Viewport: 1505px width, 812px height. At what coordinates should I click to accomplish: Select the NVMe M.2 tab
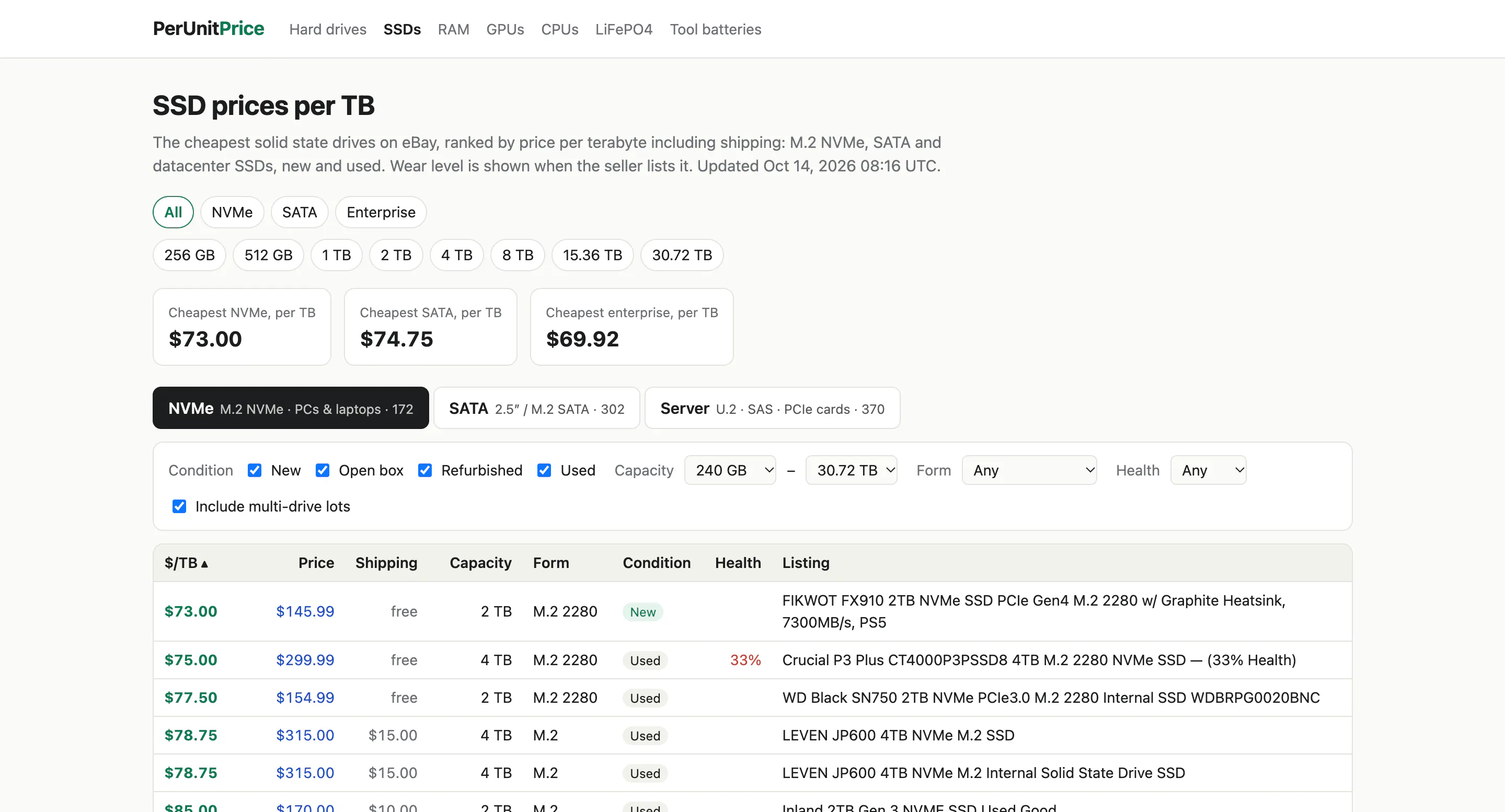click(290, 408)
